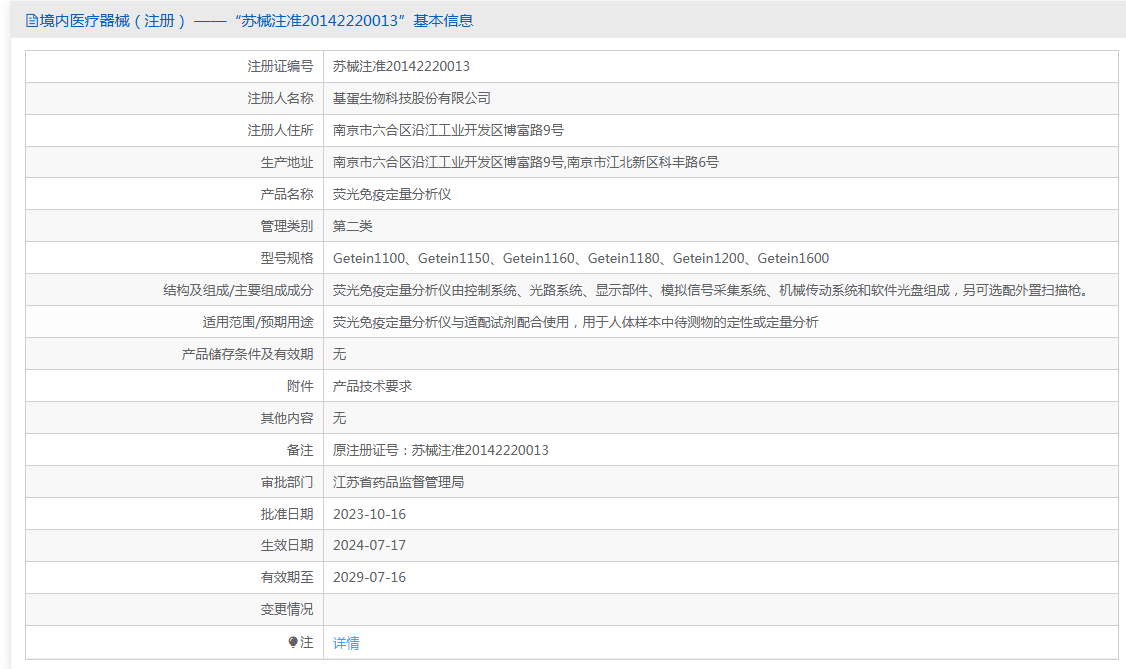The width and height of the screenshot is (1126, 669).
Task: Click the page title 境内医疗器械（注册）基本信息
Action: [x=256, y=21]
